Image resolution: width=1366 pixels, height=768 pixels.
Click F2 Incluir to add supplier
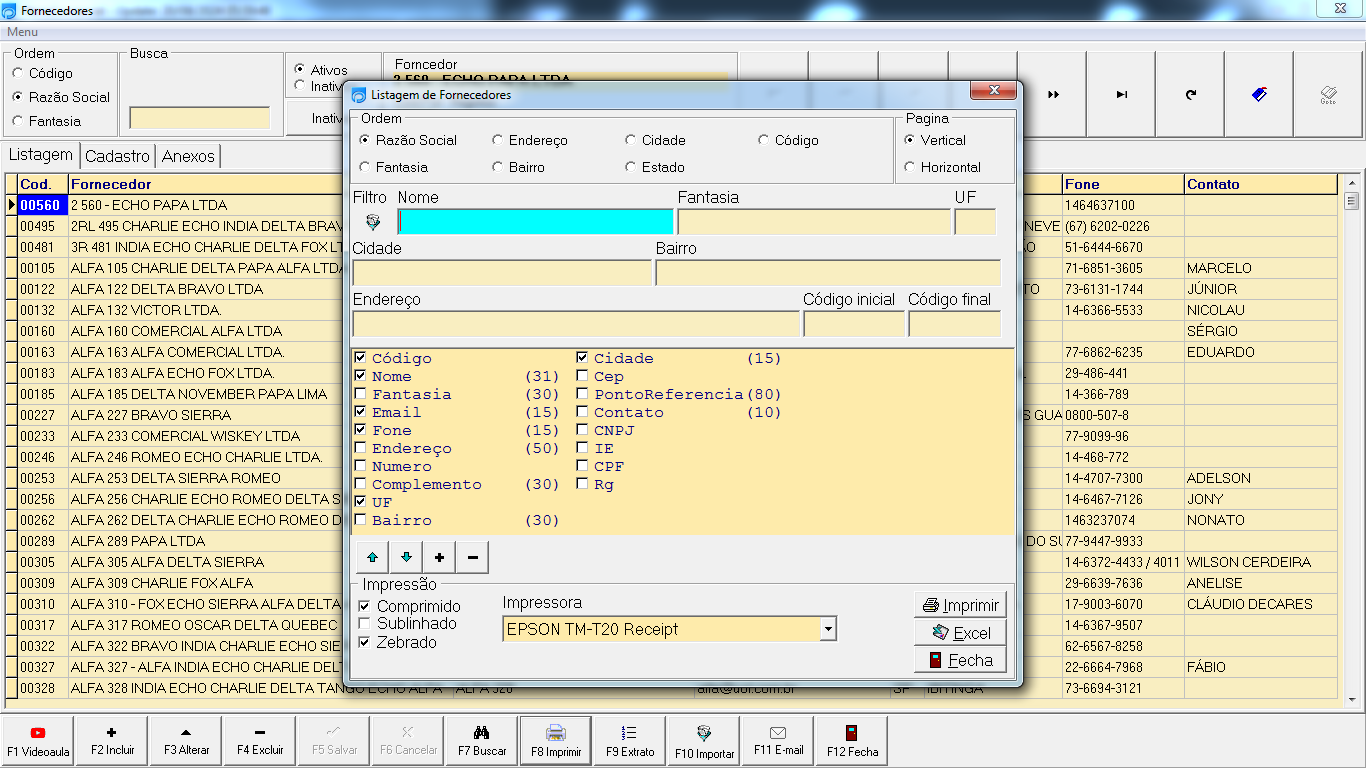pos(112,741)
